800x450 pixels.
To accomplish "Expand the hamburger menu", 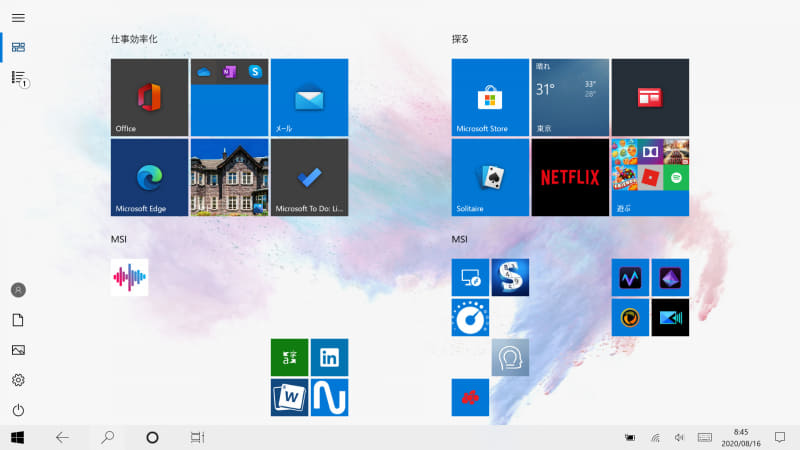I will click(x=18, y=18).
